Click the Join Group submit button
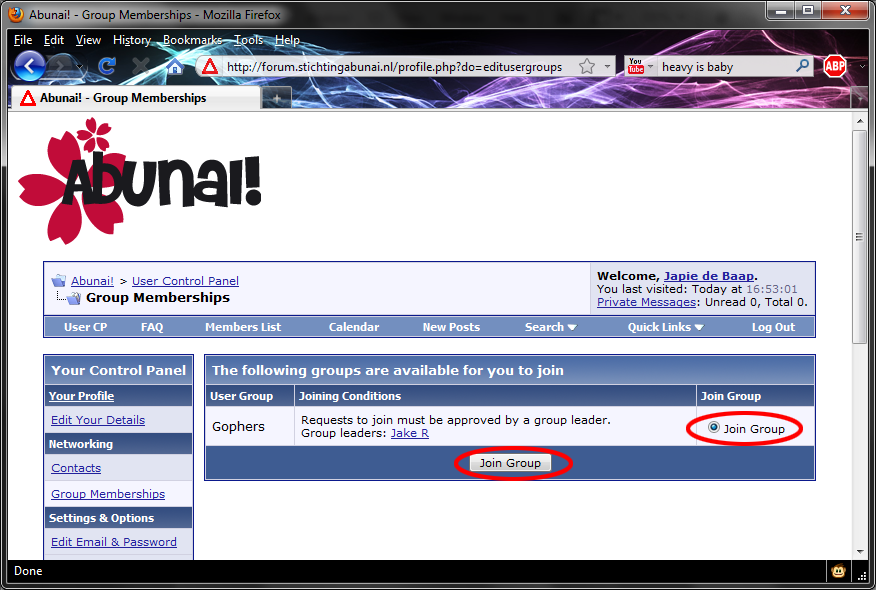Screen dimensions: 876x590 (x=510, y=463)
